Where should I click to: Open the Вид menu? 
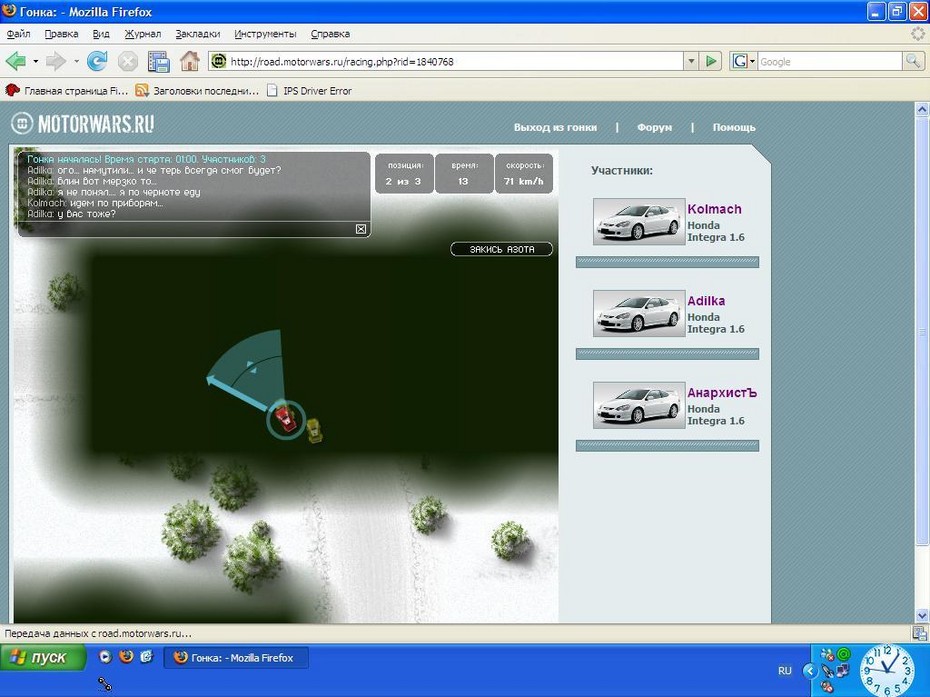101,34
